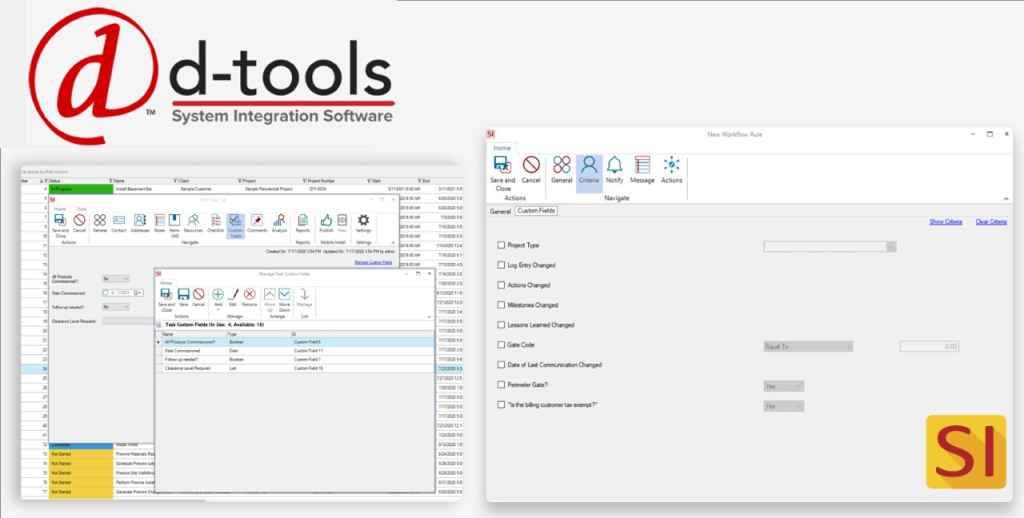1024x518 pixels.
Task: Click Date Commissioned field in Edit Task
Action: click(x=123, y=293)
